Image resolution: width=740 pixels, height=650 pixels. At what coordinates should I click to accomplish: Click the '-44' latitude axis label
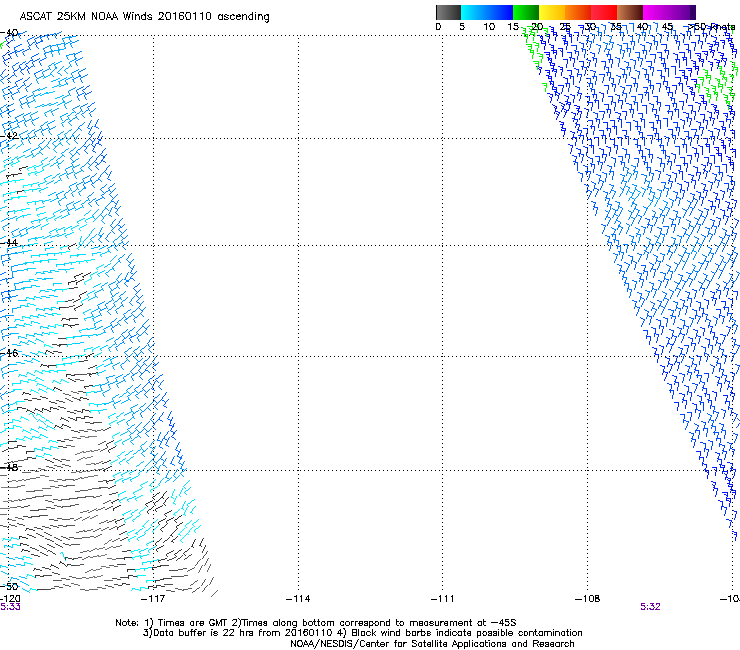click(9, 243)
